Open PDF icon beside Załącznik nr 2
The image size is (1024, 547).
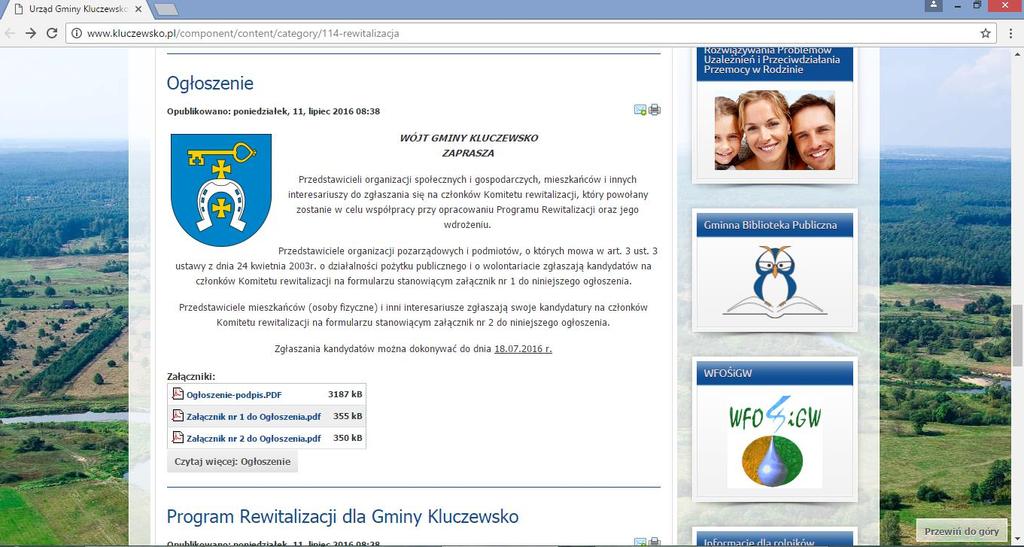(178, 437)
